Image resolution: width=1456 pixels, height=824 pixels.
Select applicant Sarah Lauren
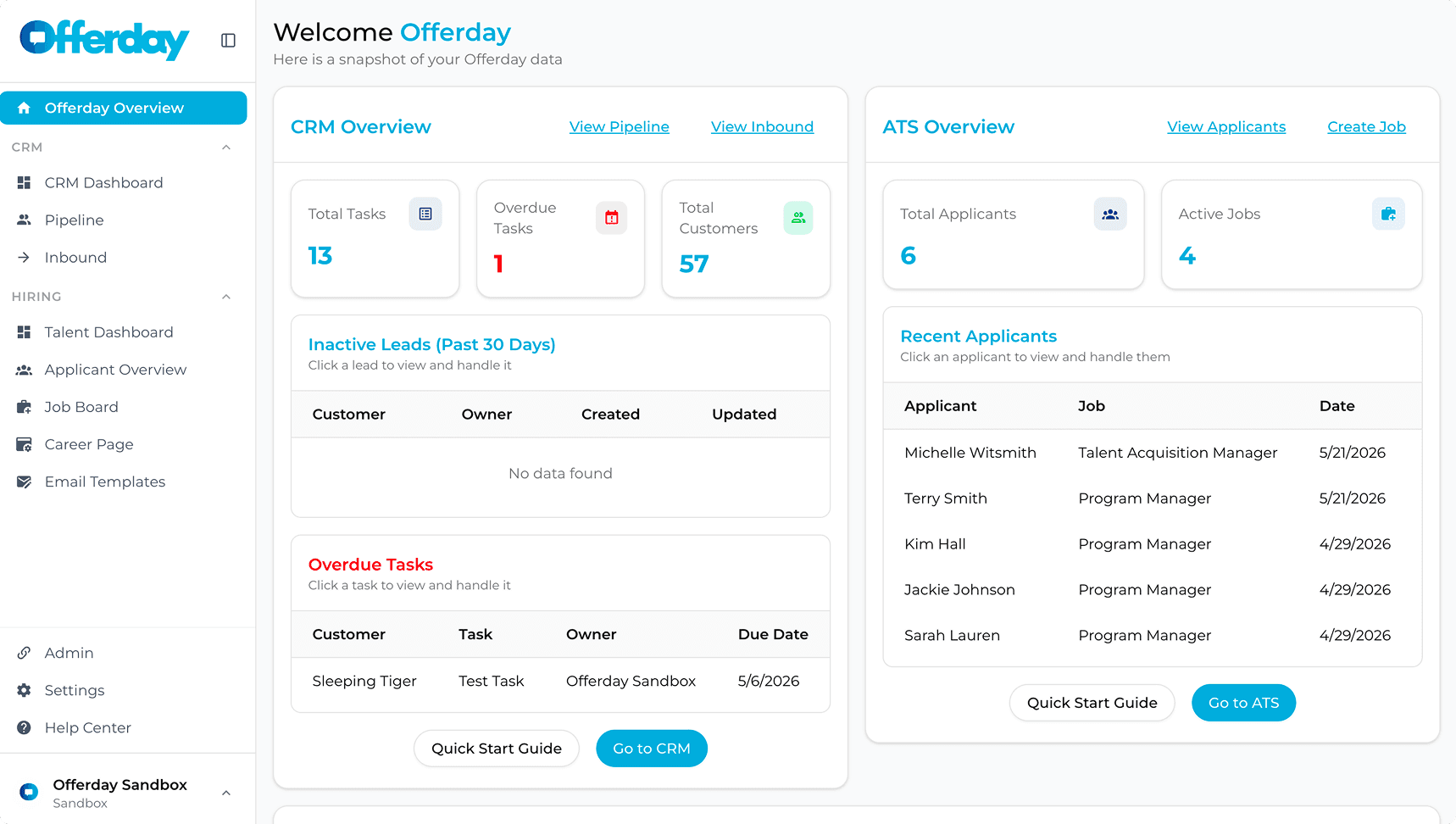(x=952, y=636)
